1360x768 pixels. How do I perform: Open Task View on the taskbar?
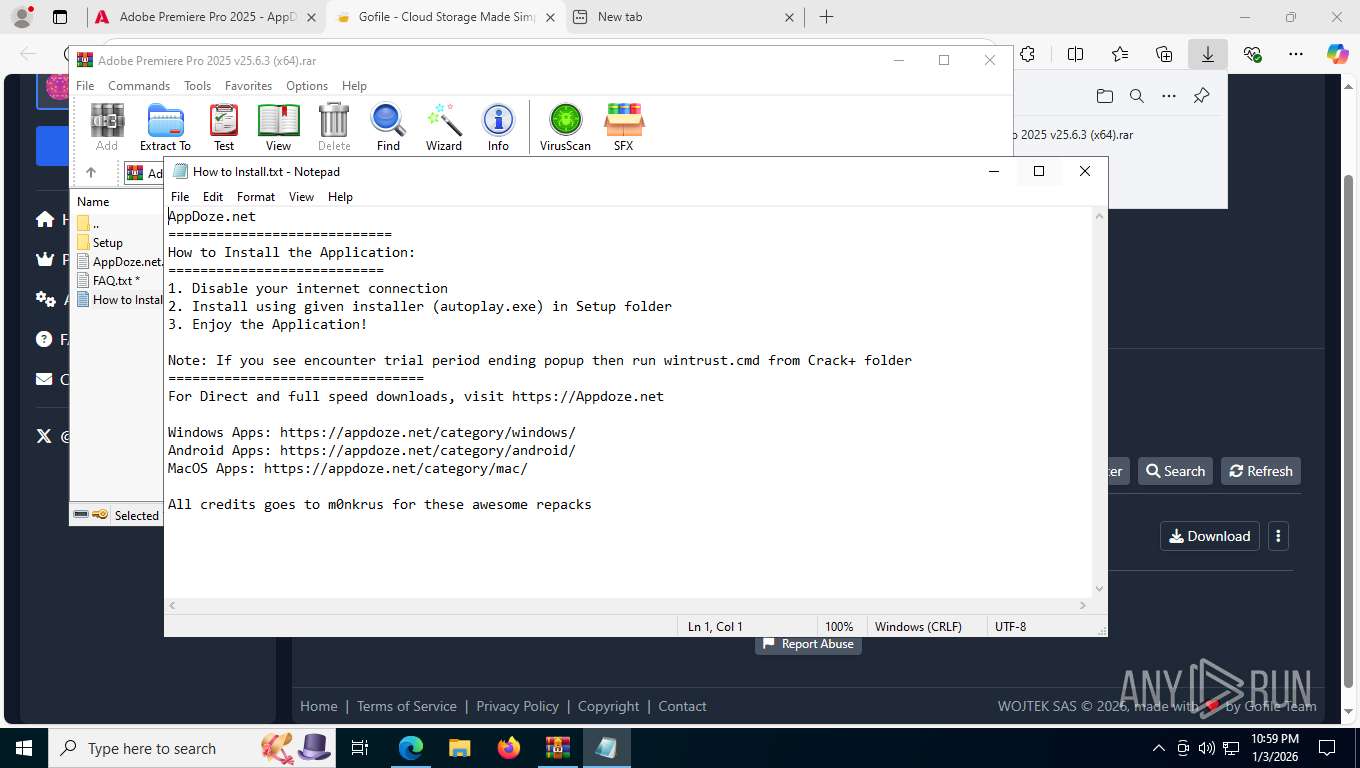pos(360,748)
